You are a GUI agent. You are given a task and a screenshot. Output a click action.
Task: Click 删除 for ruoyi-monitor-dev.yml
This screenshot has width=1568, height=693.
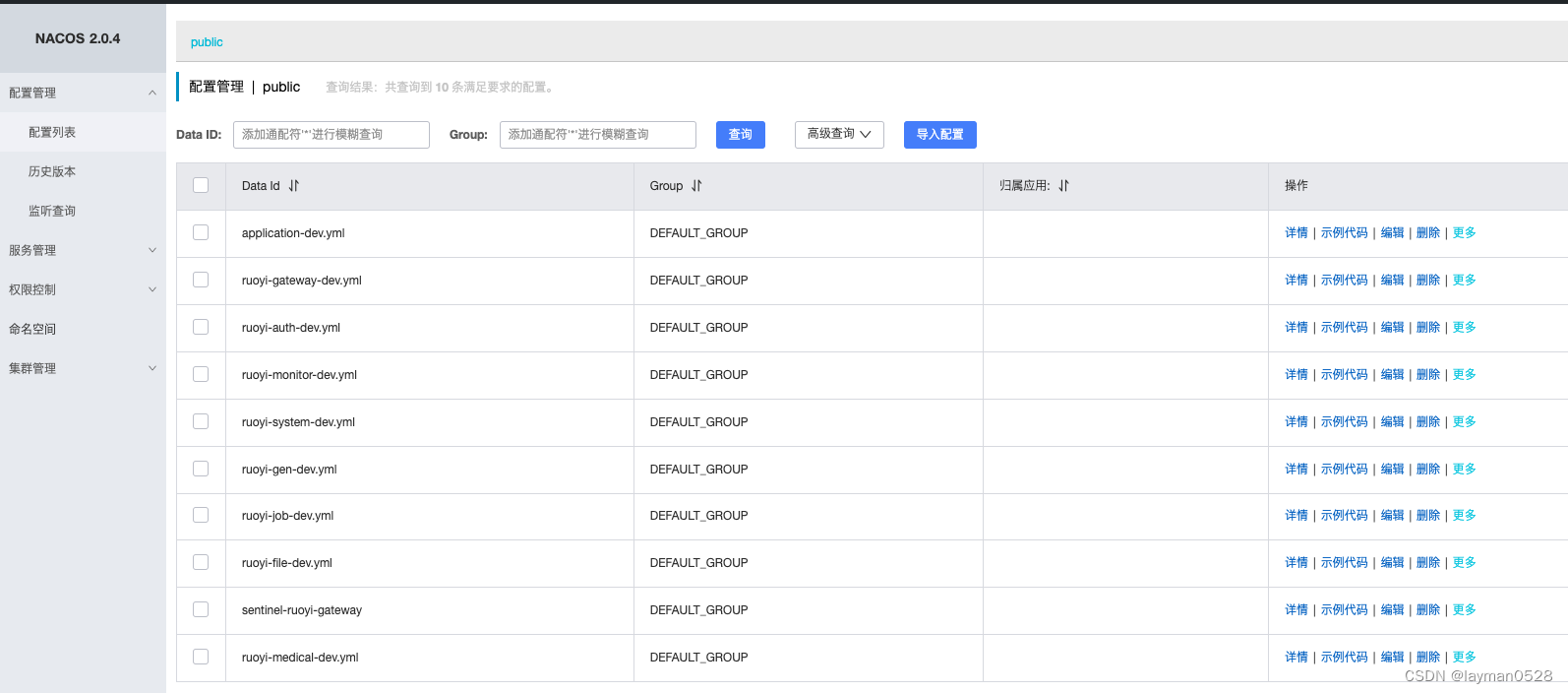(1428, 375)
